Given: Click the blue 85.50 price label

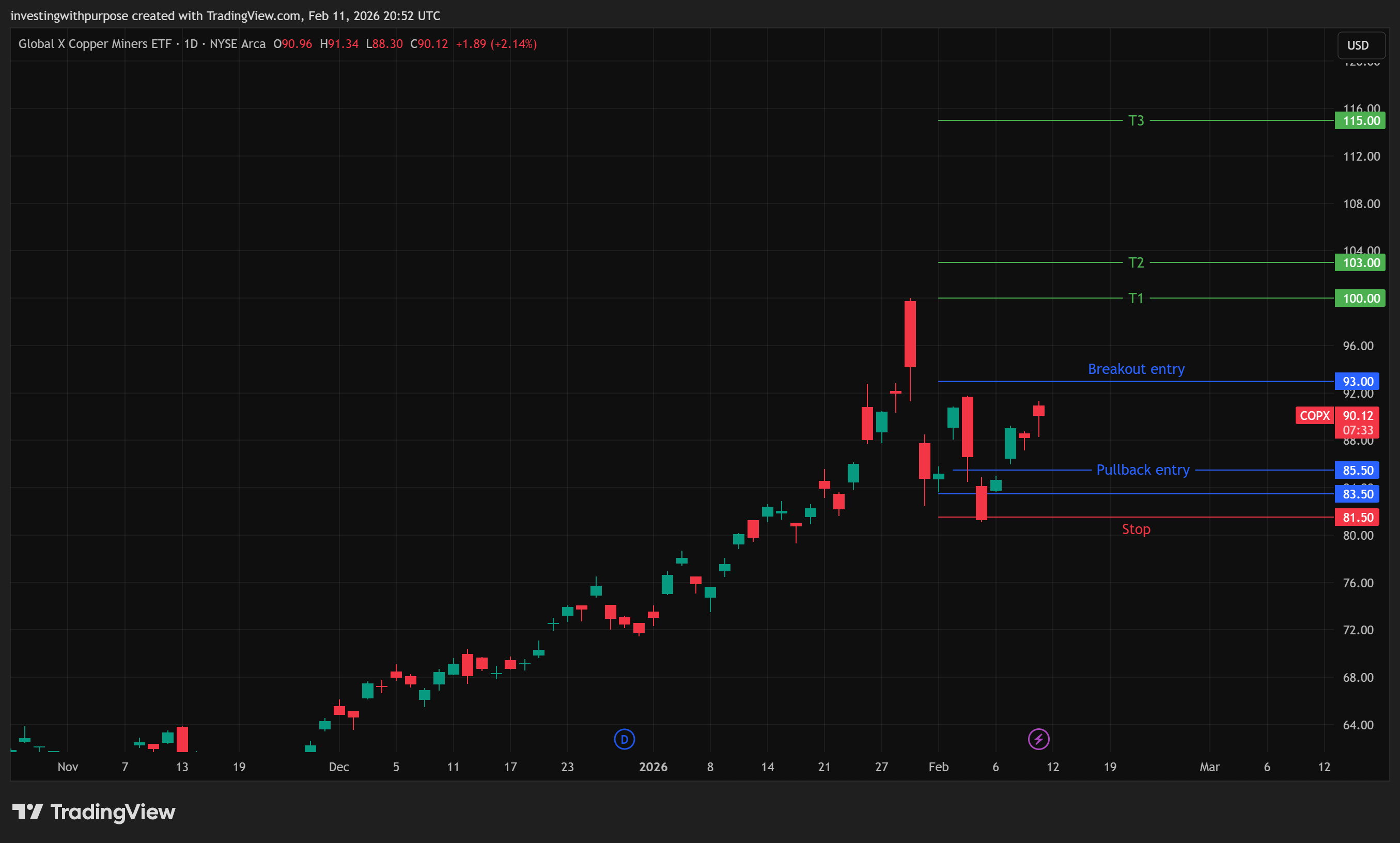Looking at the screenshot, I should 1357,470.
